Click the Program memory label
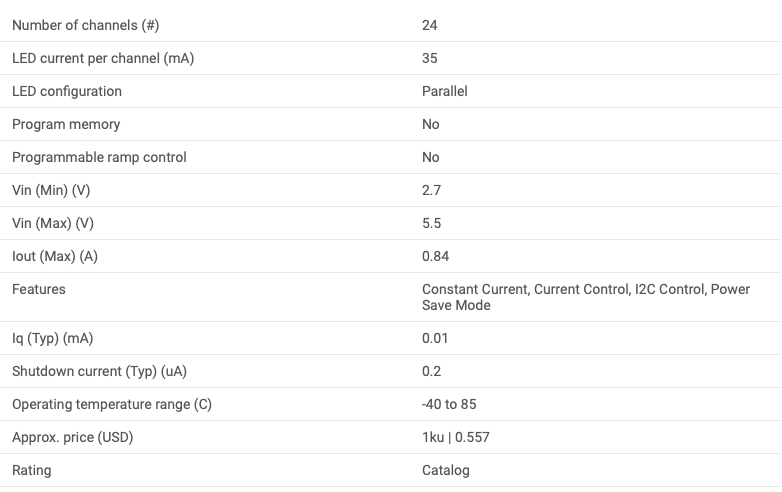The width and height of the screenshot is (782, 492). 66,124
